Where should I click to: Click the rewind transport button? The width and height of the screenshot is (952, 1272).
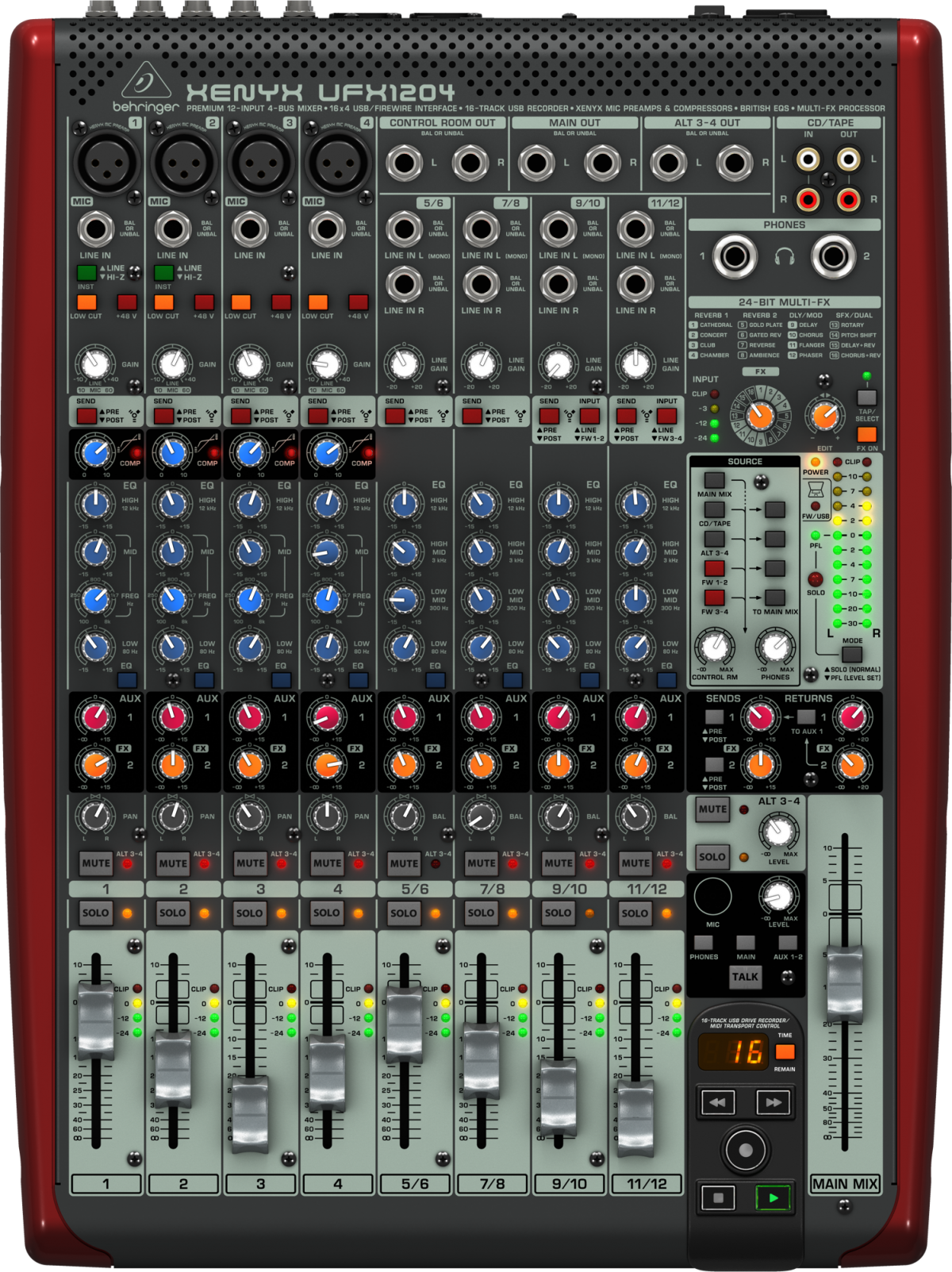[717, 1102]
